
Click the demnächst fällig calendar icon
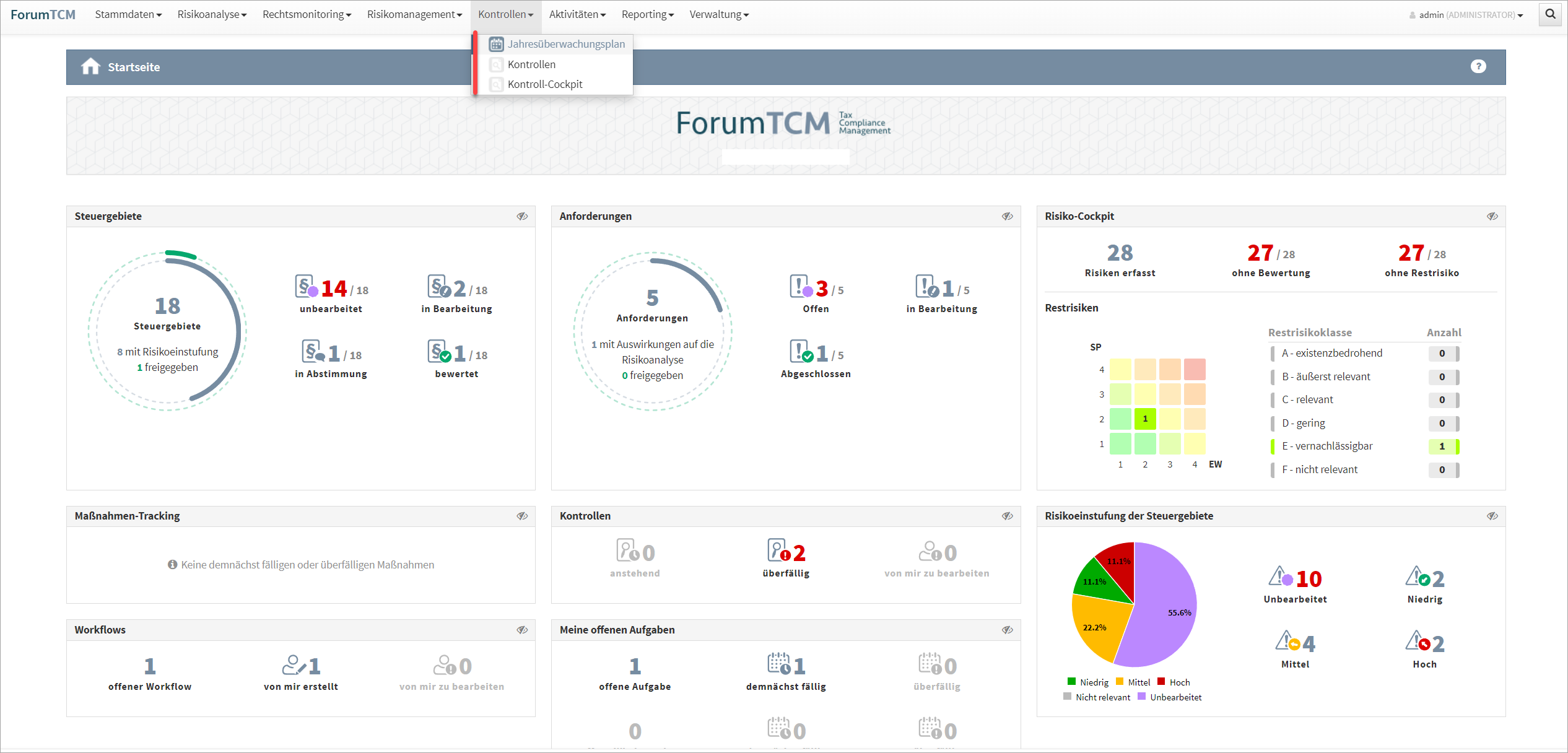(779, 664)
